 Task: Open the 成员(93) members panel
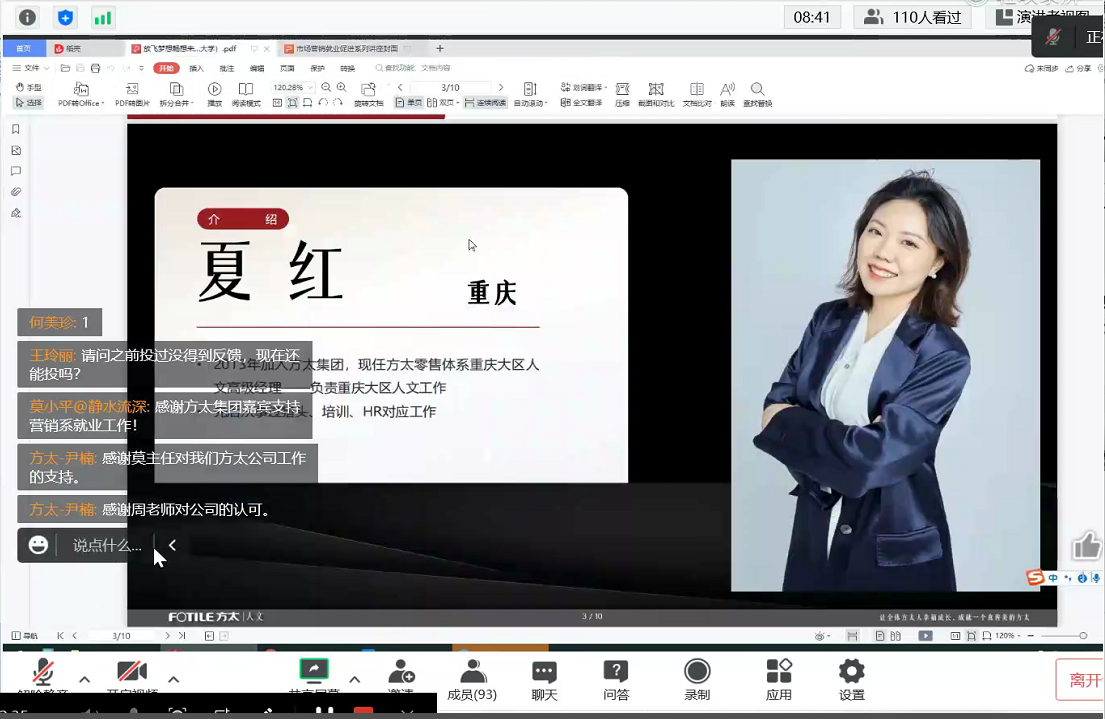tap(472, 678)
